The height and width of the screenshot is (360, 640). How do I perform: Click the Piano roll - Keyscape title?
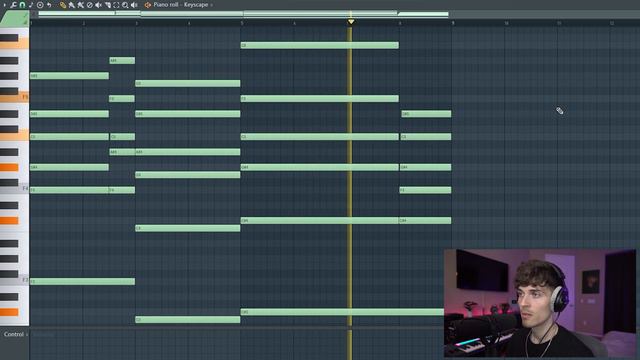point(180,5)
